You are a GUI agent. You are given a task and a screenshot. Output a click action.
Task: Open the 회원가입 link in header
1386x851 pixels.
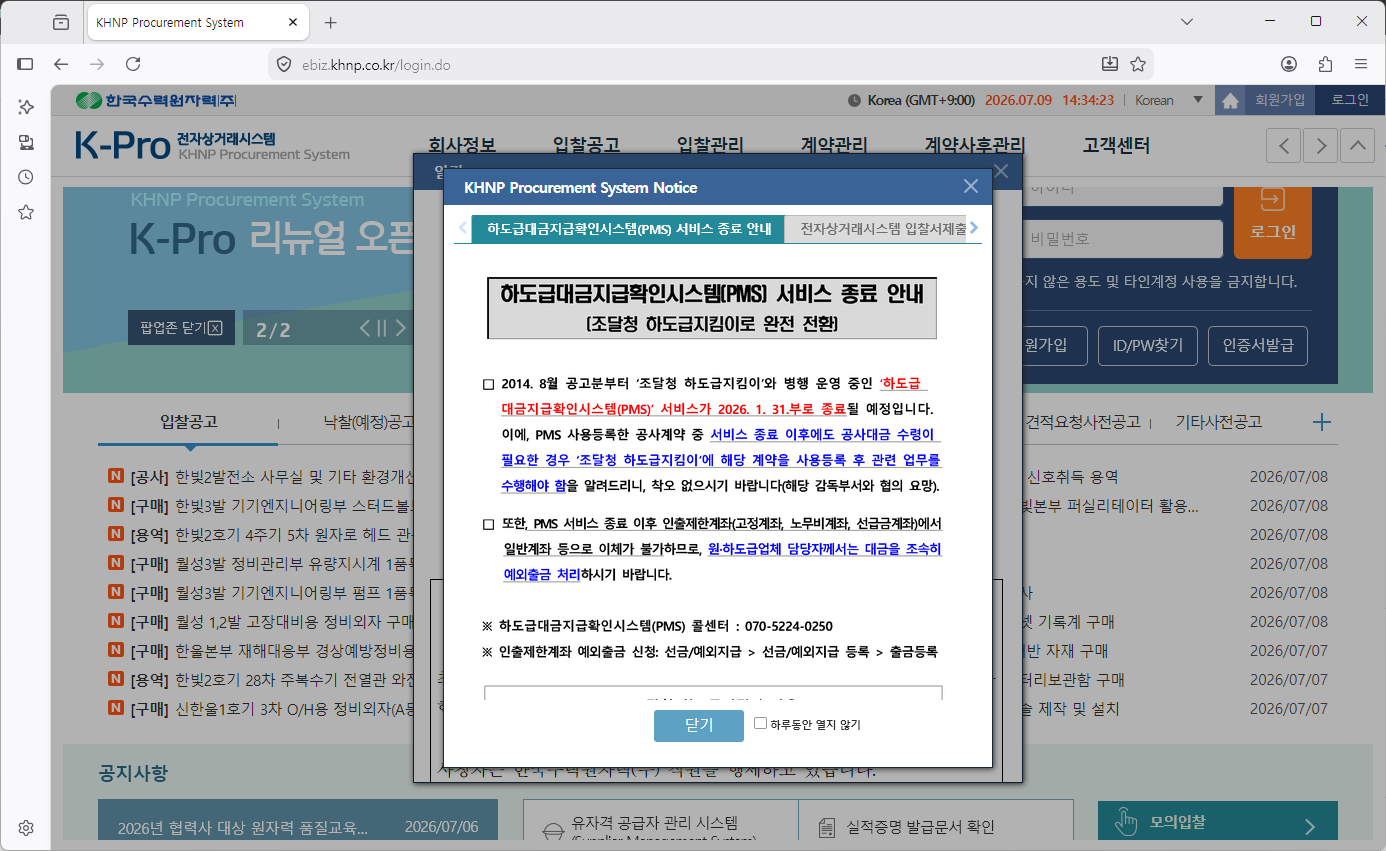1280,100
